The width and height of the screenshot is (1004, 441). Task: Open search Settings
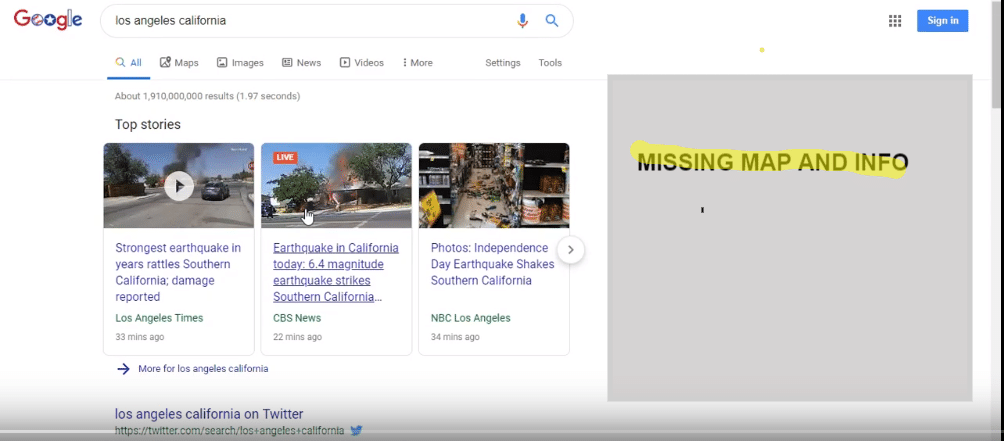point(503,63)
